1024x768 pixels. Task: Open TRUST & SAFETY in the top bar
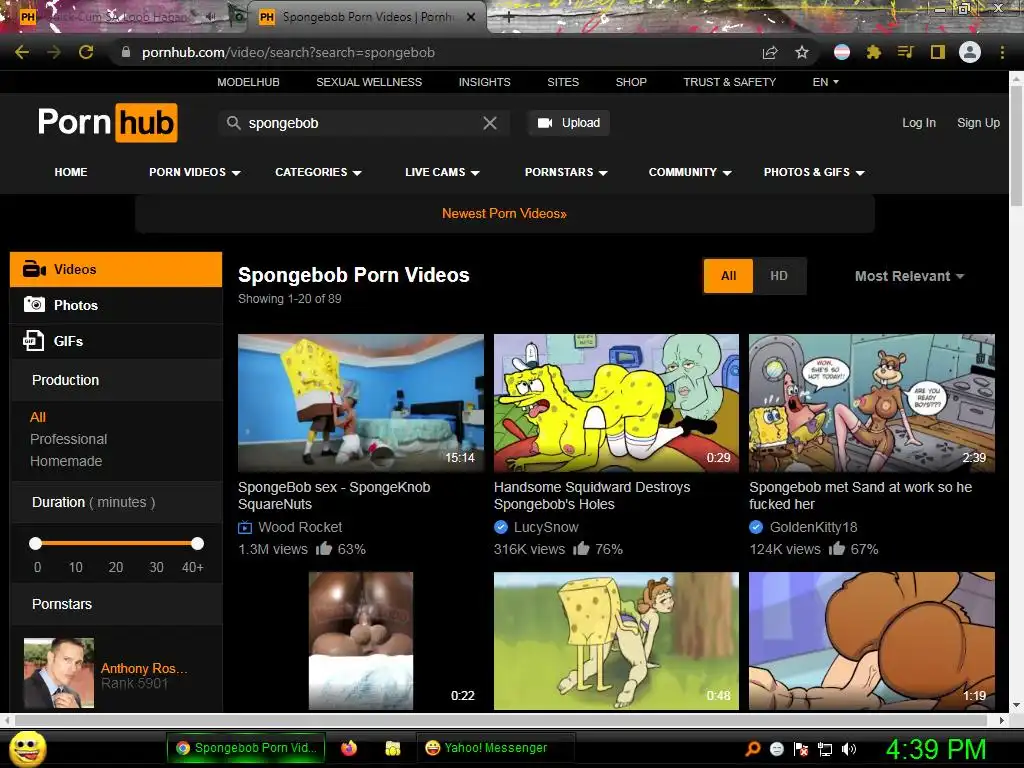click(729, 82)
